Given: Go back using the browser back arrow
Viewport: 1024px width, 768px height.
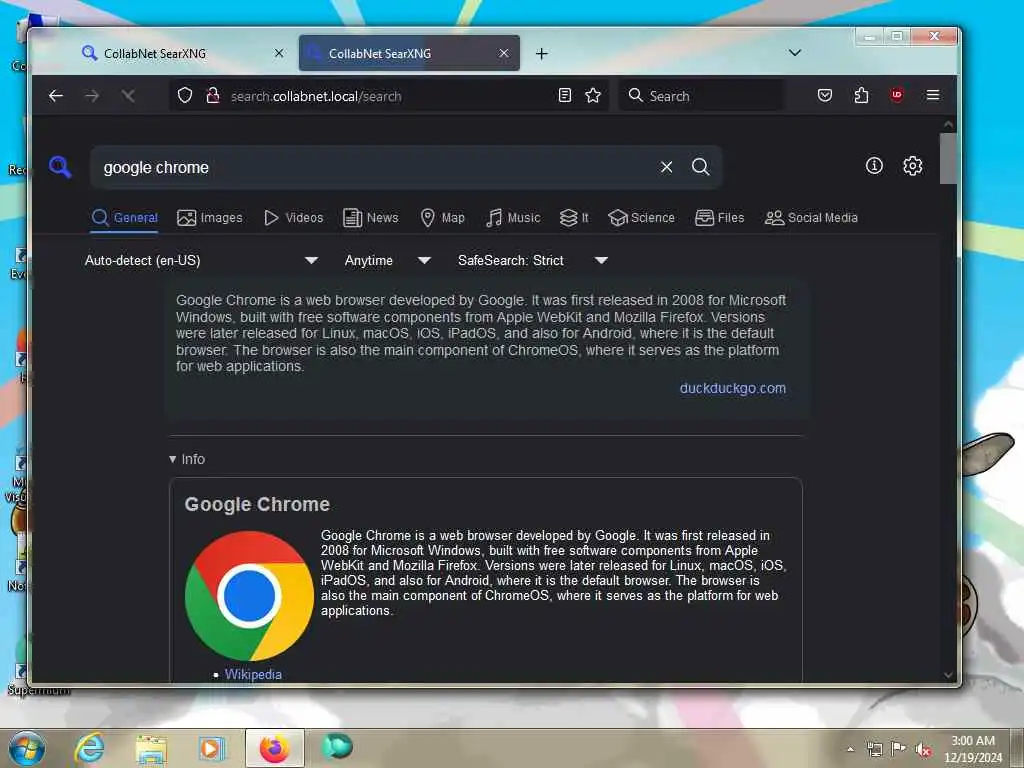Looking at the screenshot, I should [x=56, y=96].
